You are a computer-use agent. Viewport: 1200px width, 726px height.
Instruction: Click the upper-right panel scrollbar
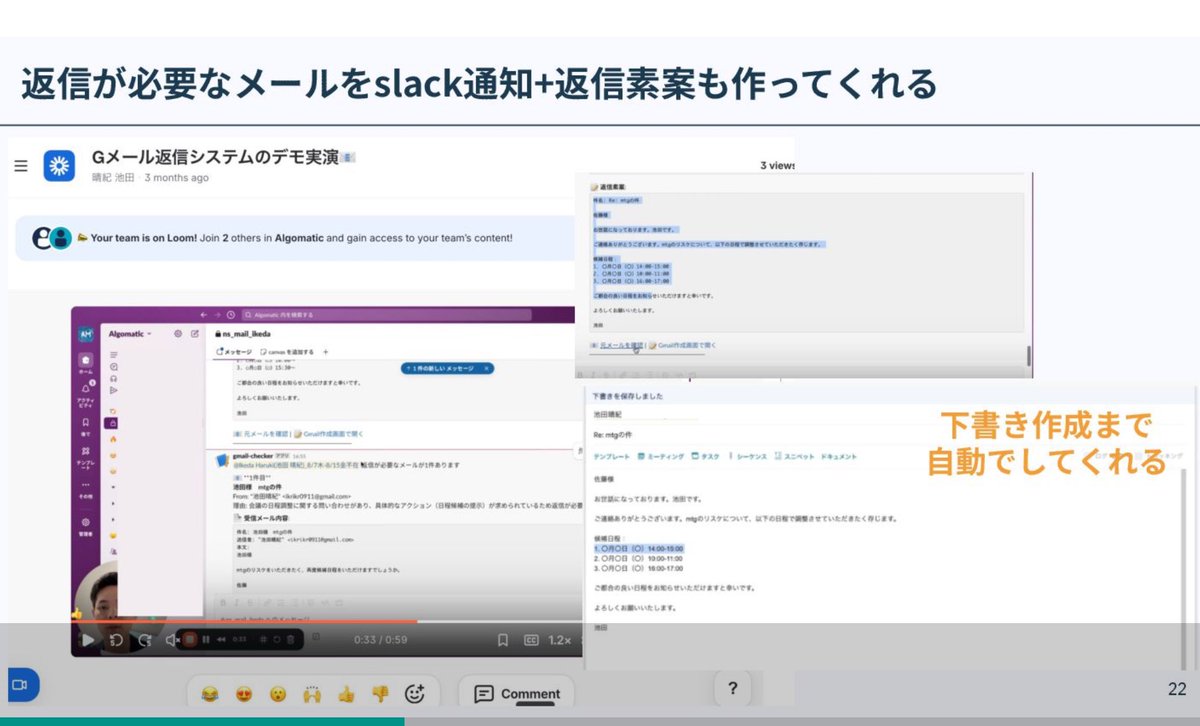[1028, 356]
